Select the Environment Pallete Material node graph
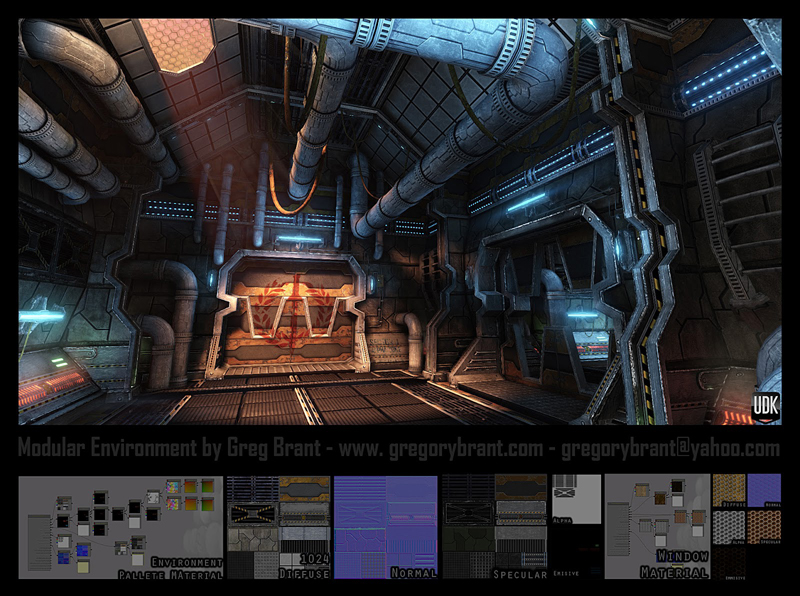 click(120, 527)
